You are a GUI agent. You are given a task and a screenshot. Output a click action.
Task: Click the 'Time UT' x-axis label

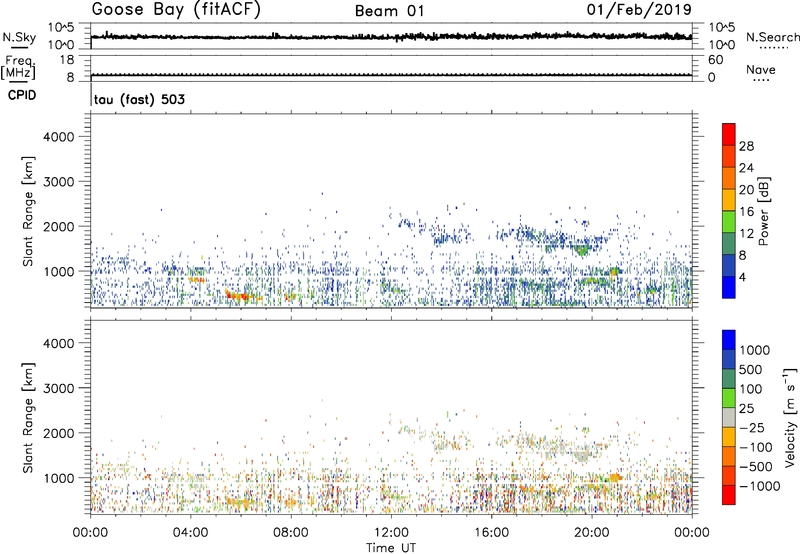391,548
